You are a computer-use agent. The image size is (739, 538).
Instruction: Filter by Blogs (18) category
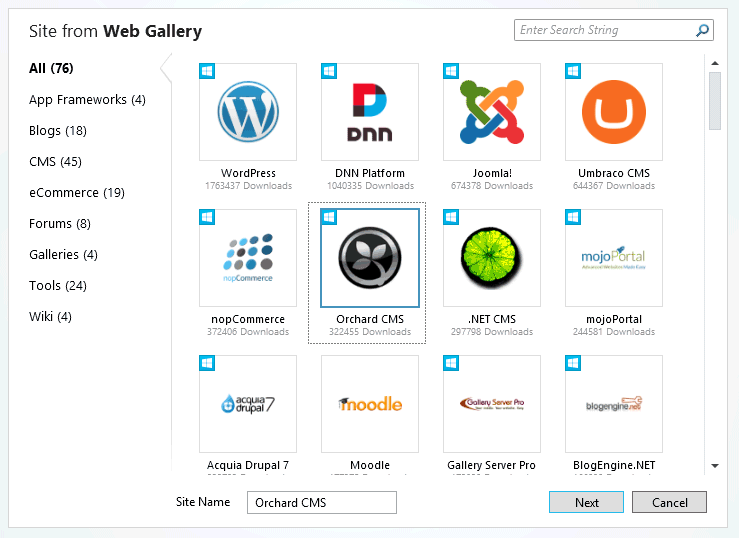pos(58,130)
